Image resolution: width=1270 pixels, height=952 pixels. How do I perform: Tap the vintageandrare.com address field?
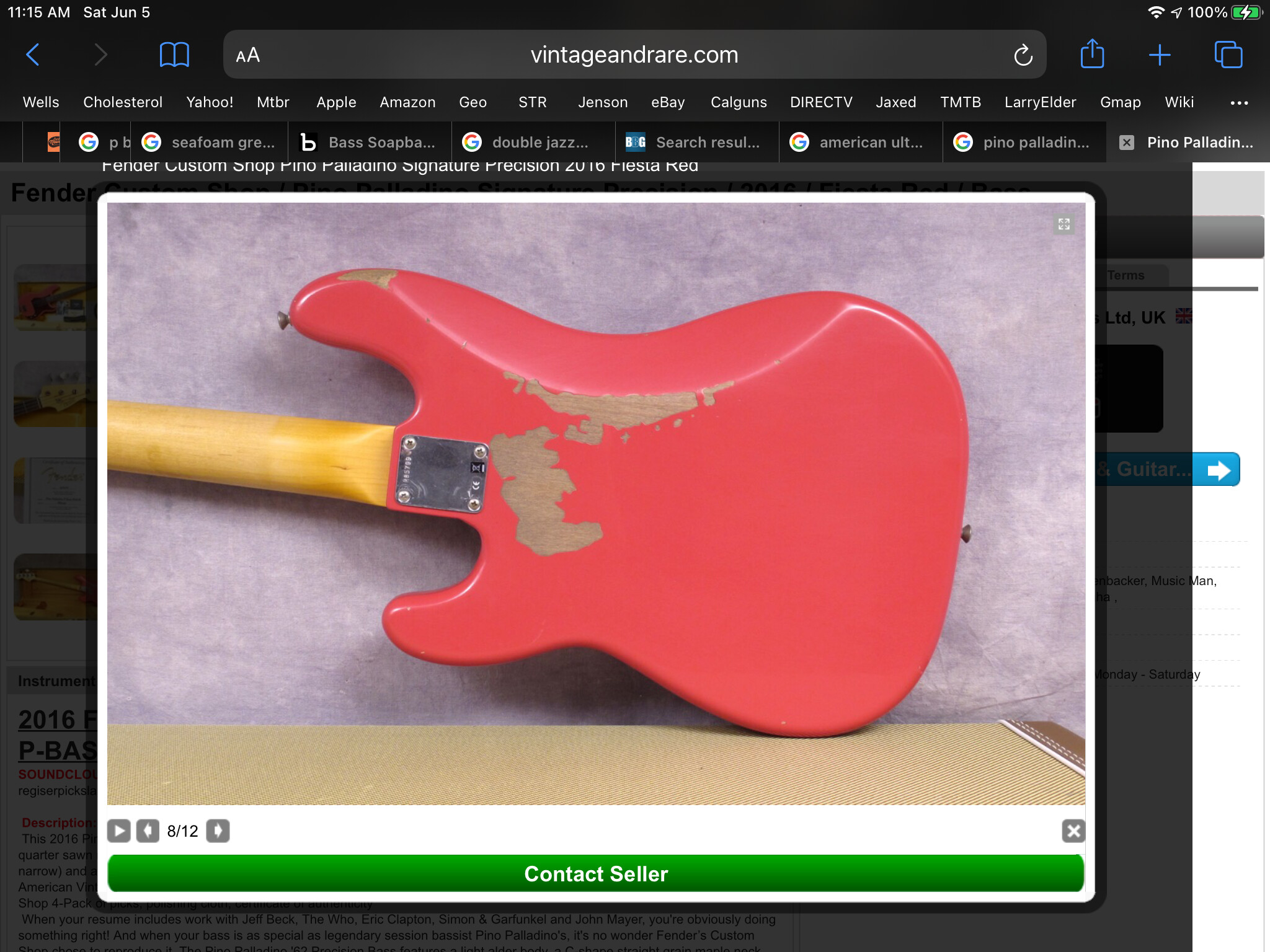point(634,55)
